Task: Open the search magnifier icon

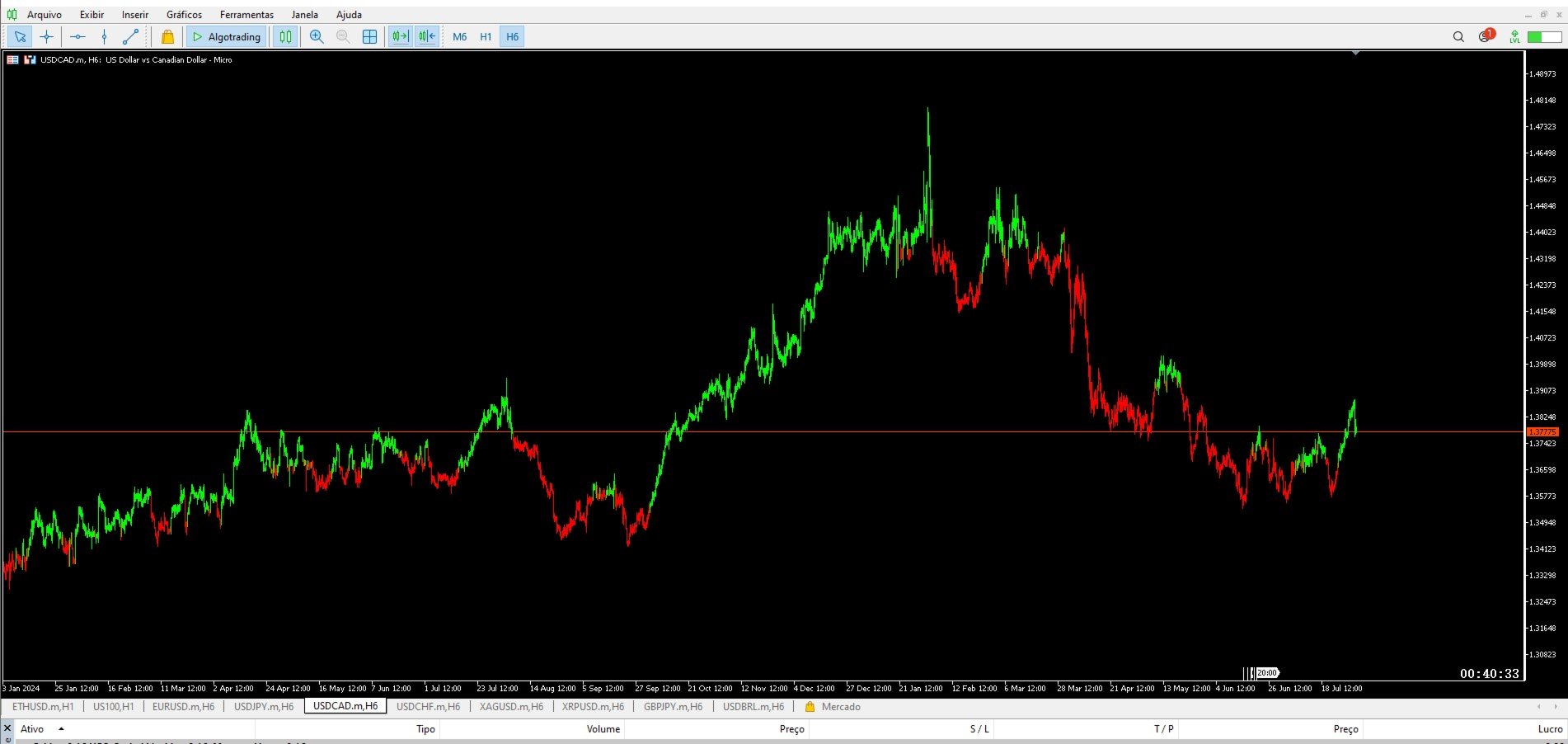Action: [x=1458, y=36]
